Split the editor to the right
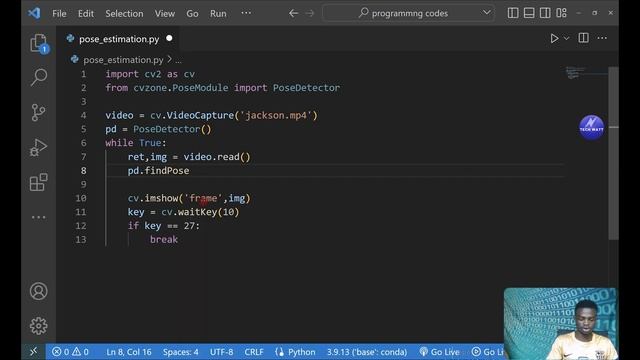This screenshot has height=360, width=640. (x=584, y=38)
